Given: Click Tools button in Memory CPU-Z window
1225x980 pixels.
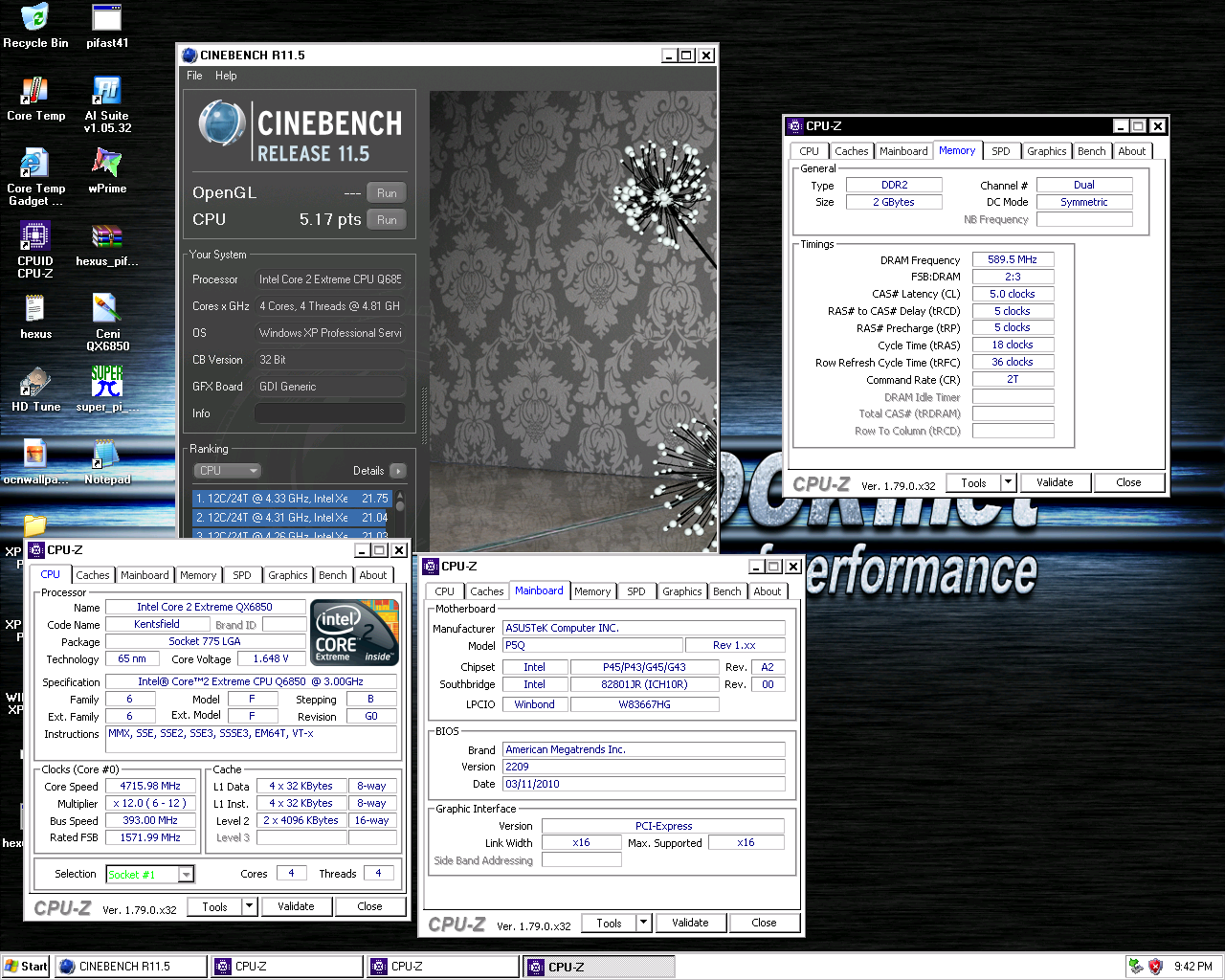Looking at the screenshot, I should click(973, 483).
